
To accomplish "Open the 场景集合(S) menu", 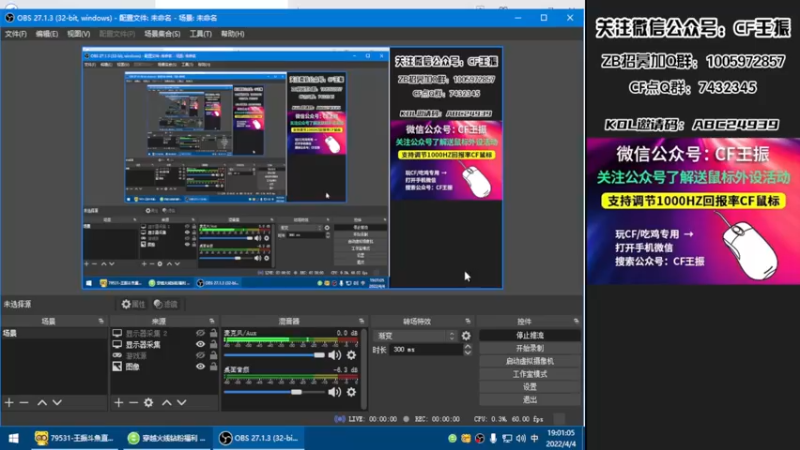I will 162,34.
